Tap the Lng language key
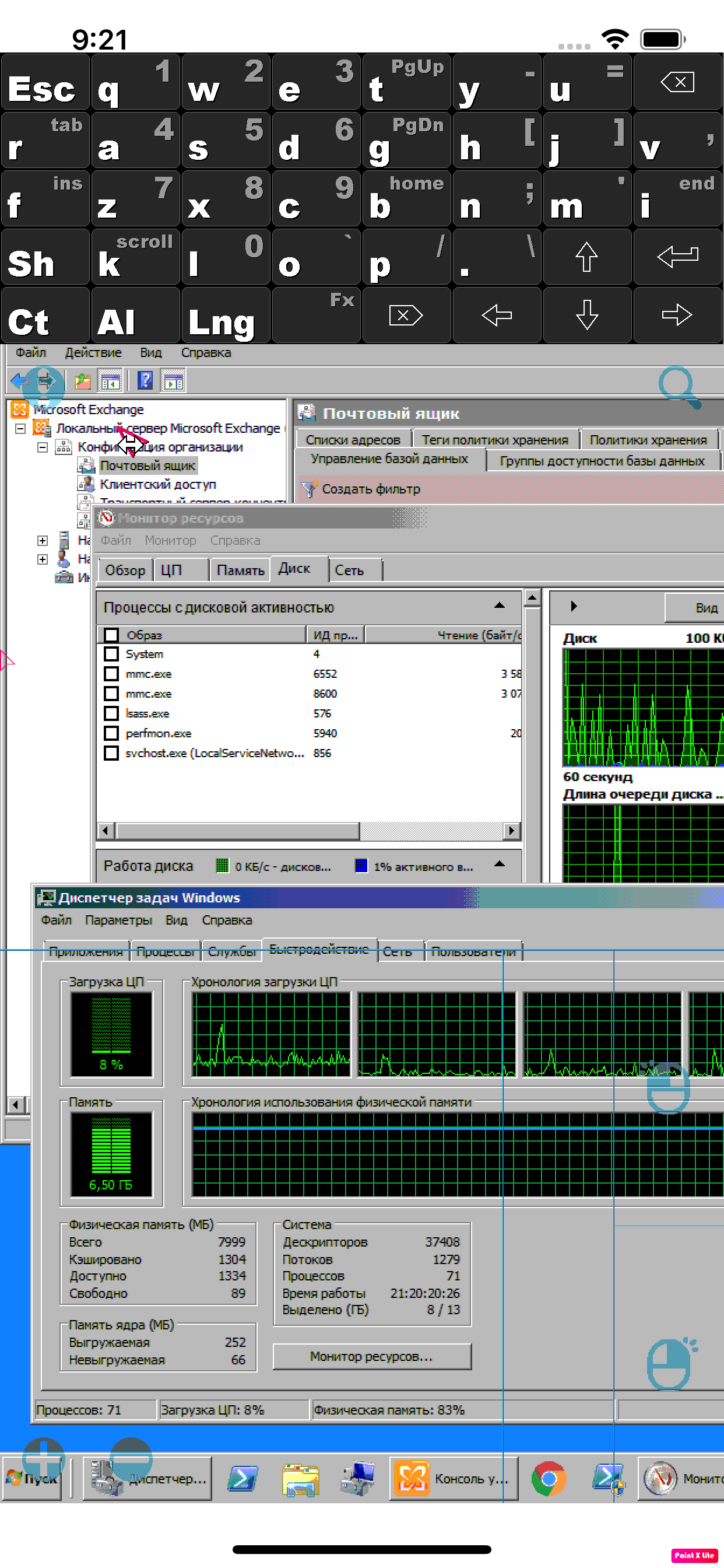 click(x=226, y=316)
